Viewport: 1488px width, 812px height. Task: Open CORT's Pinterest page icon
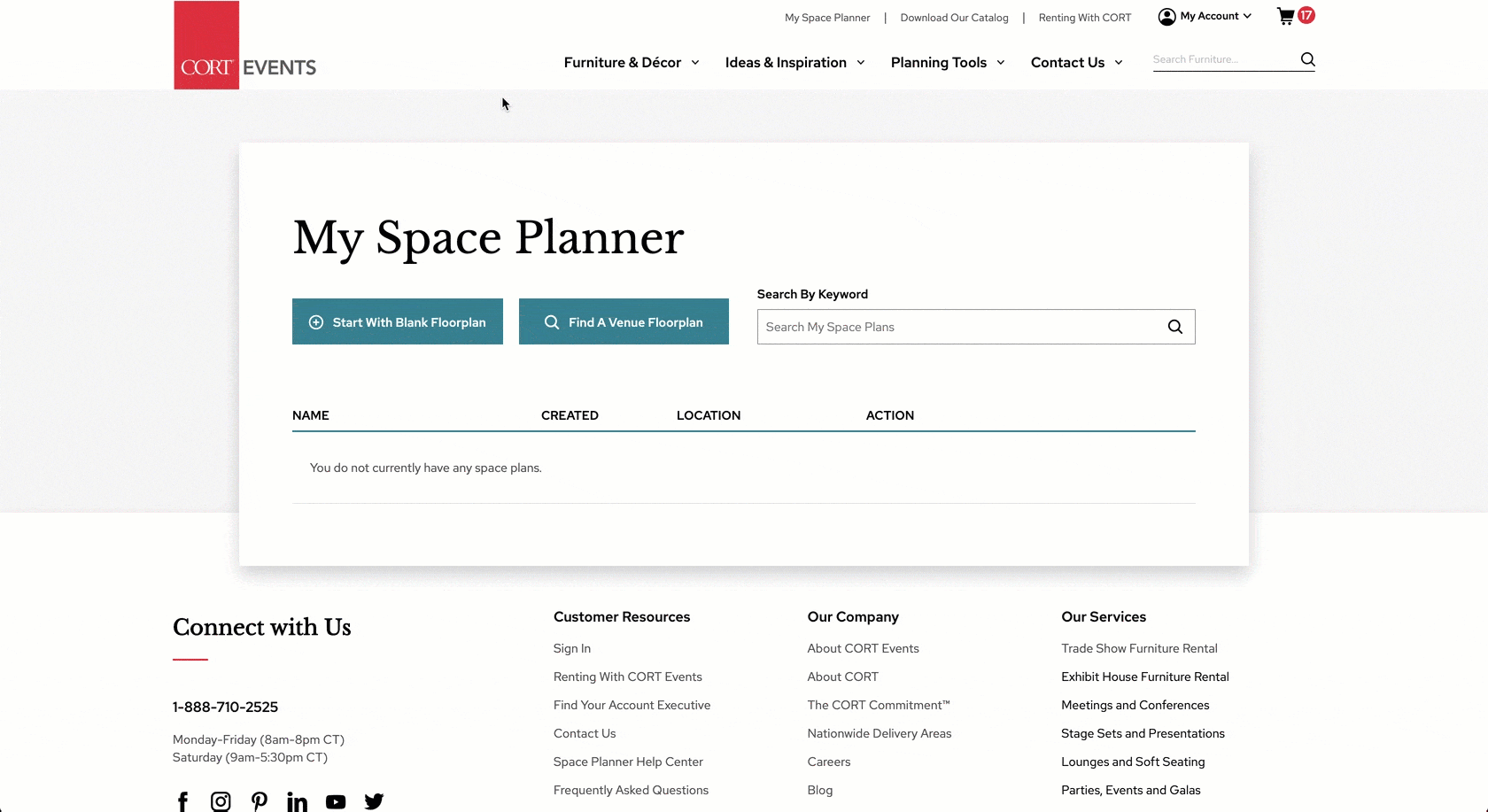point(259,801)
